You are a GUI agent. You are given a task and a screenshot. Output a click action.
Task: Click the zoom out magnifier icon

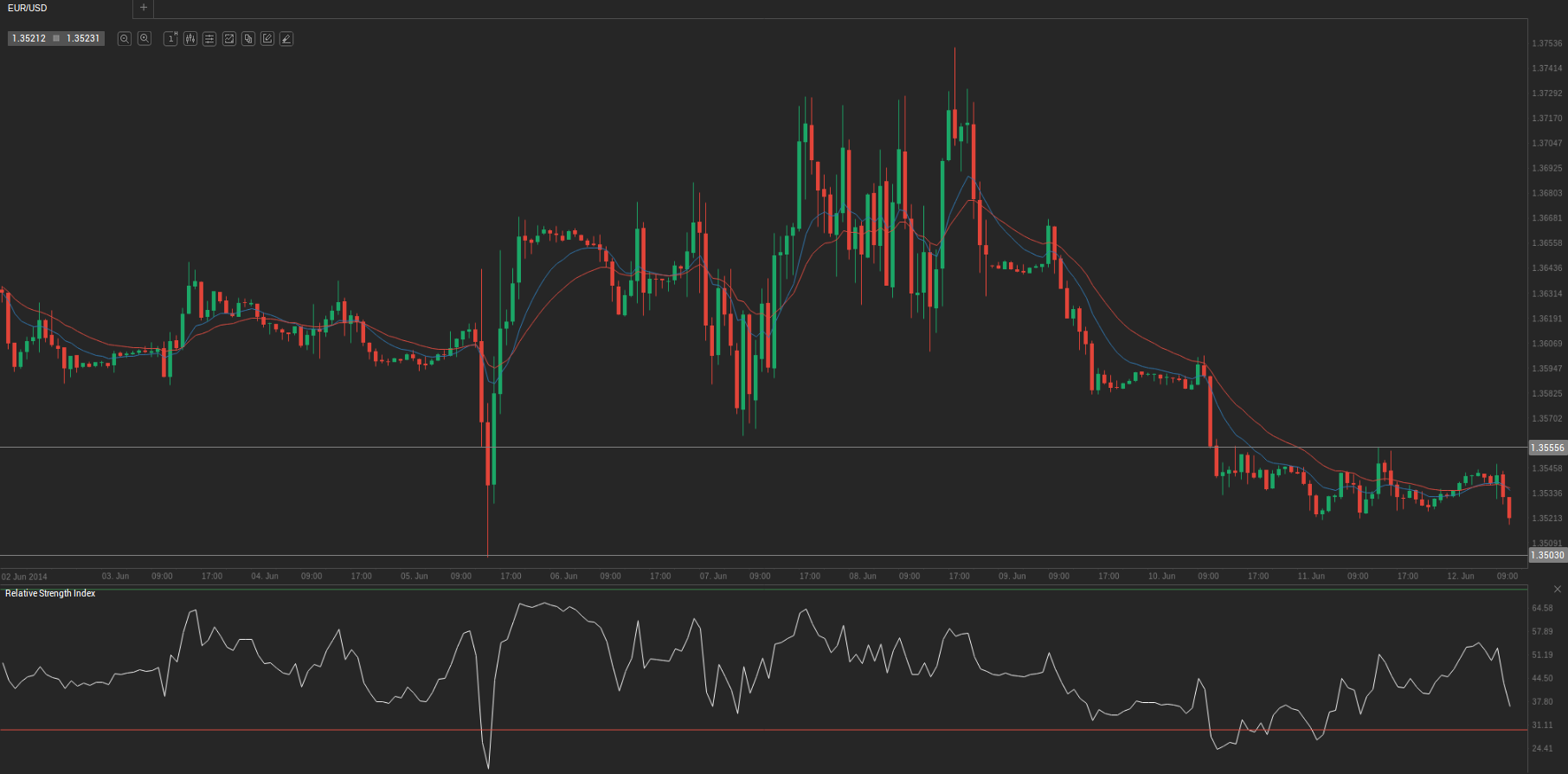click(x=125, y=39)
